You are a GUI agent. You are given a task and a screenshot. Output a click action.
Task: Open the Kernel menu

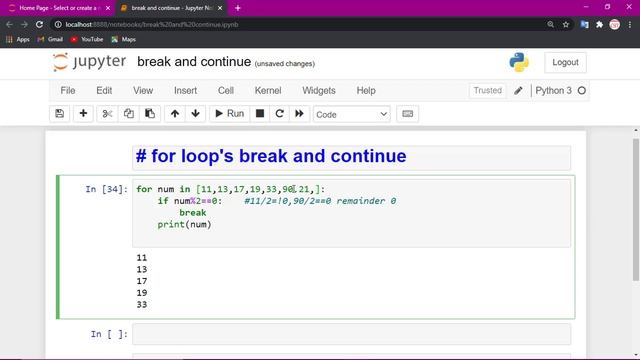[268, 91]
